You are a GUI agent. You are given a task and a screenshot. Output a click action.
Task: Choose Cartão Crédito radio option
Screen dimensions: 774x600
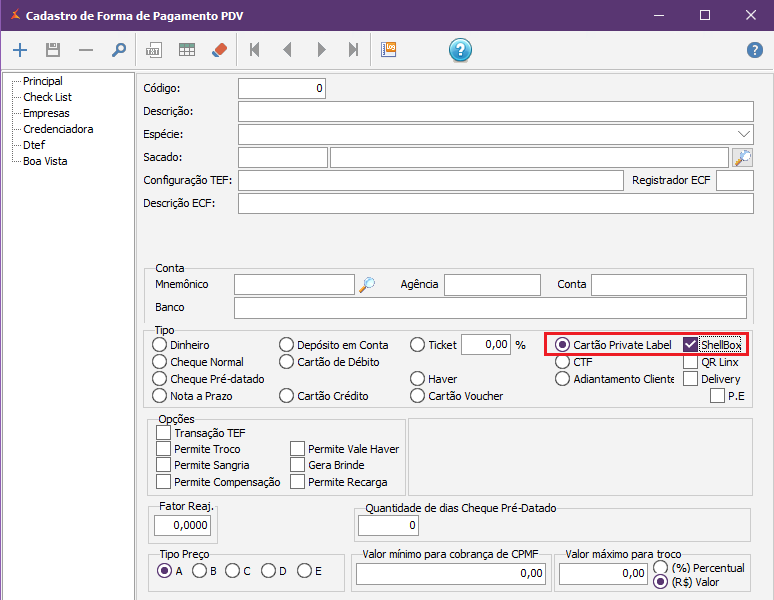tap(287, 396)
